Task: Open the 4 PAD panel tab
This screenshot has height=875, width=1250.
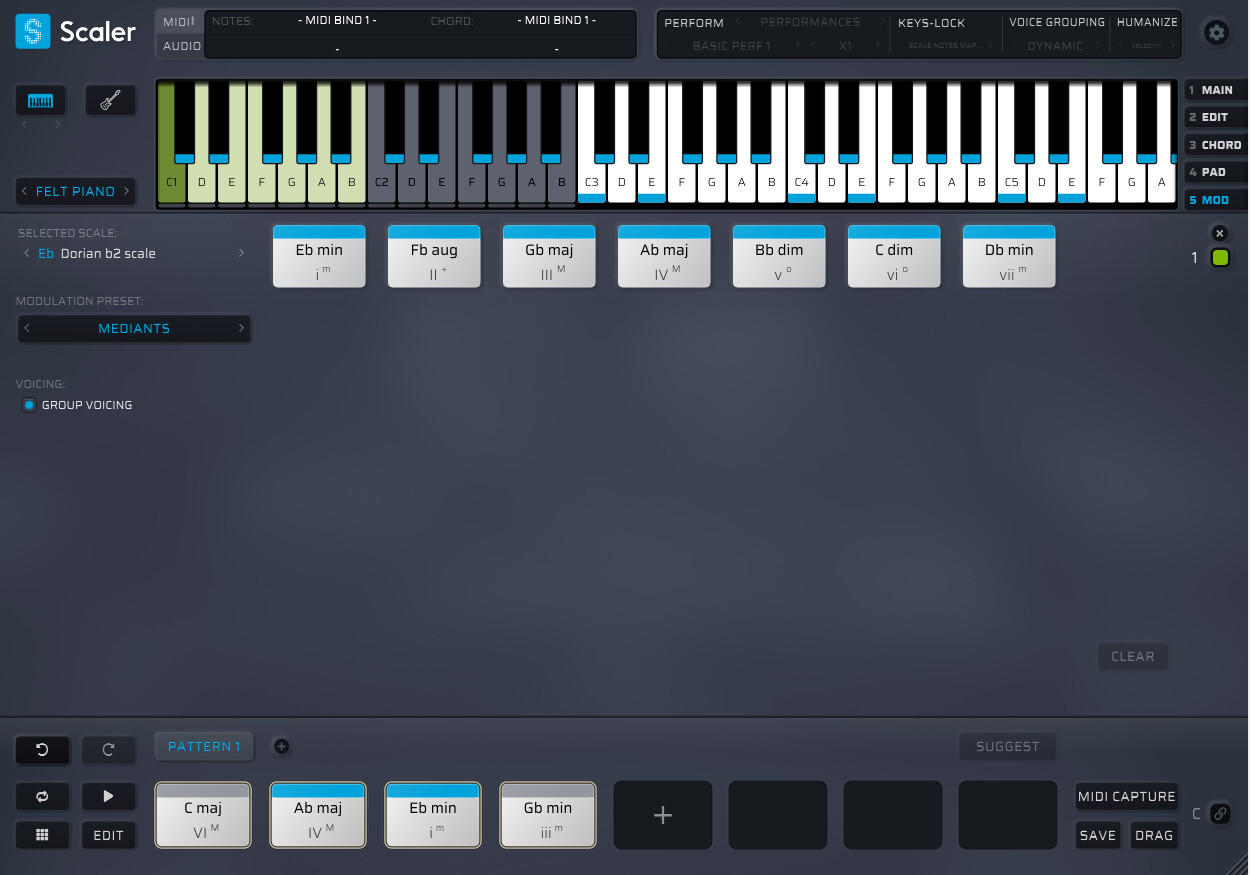Action: click(1215, 172)
